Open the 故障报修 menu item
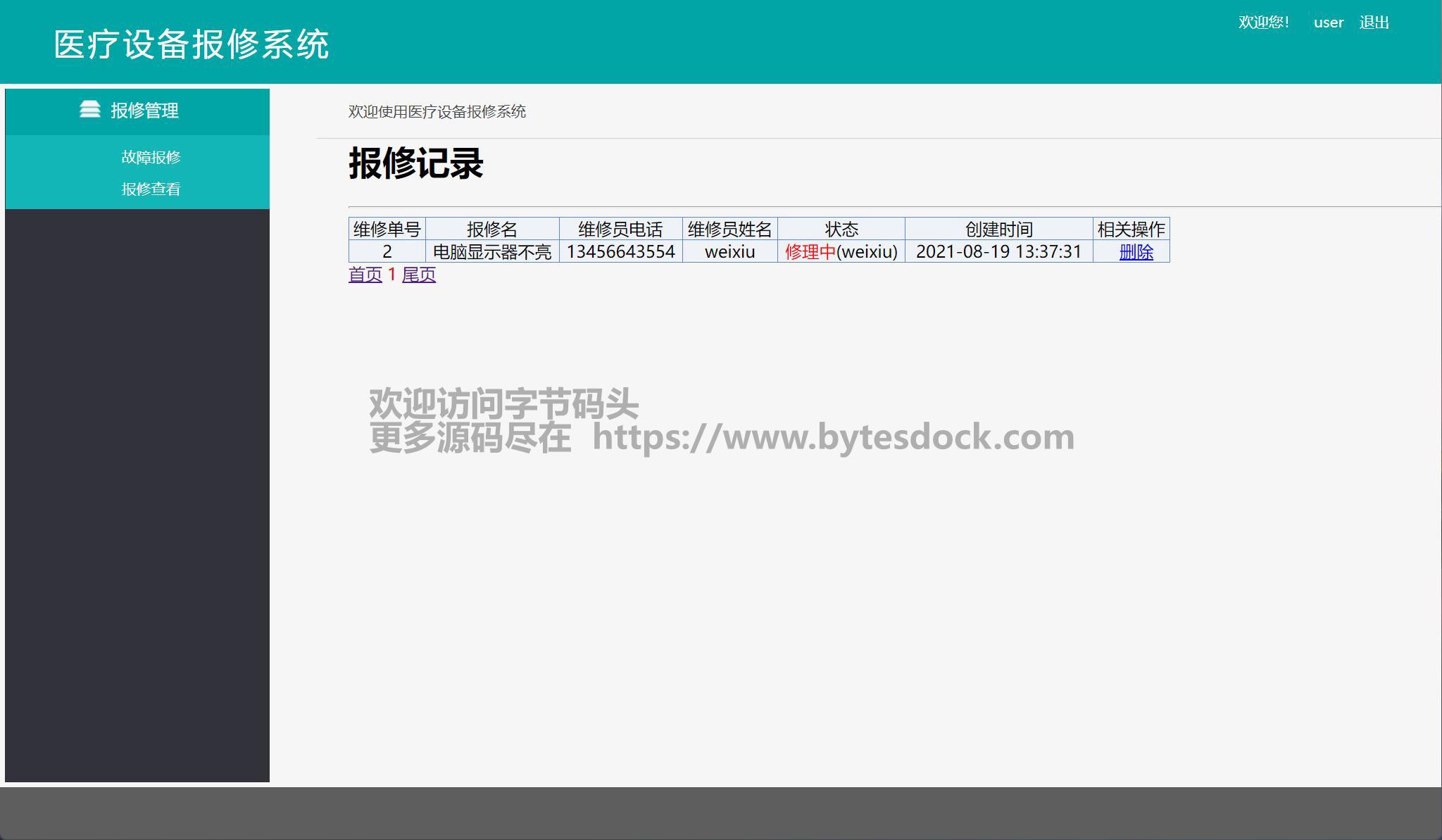 (x=151, y=157)
